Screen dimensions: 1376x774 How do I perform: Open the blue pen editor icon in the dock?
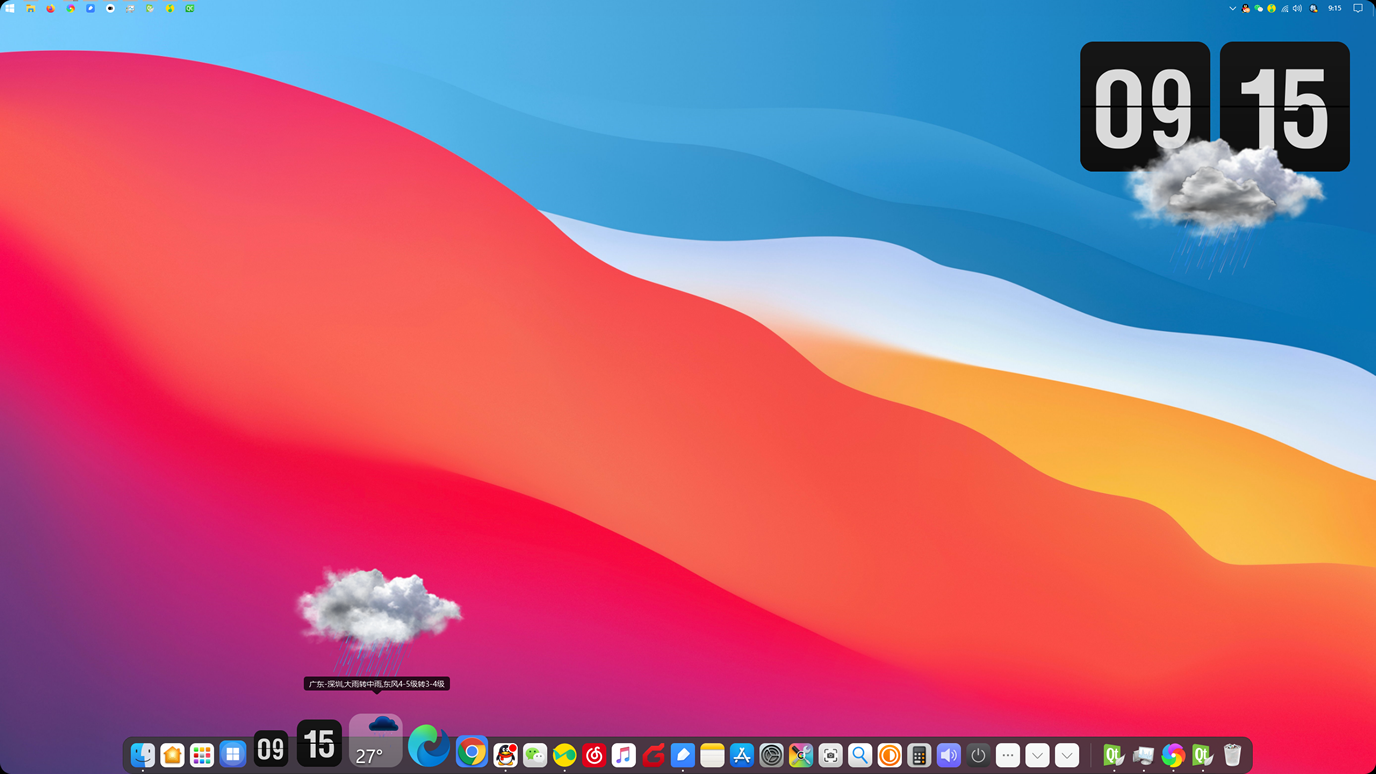click(x=683, y=755)
